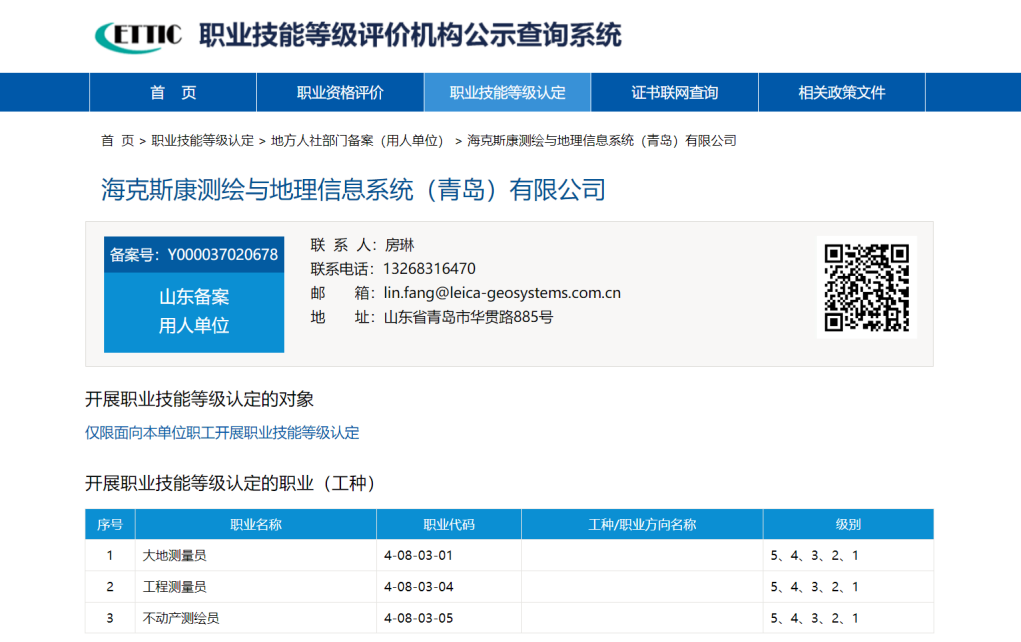Screen dimensions: 1021x642
Task: Click the 首页 breadcrumb link
Action: coord(117,141)
